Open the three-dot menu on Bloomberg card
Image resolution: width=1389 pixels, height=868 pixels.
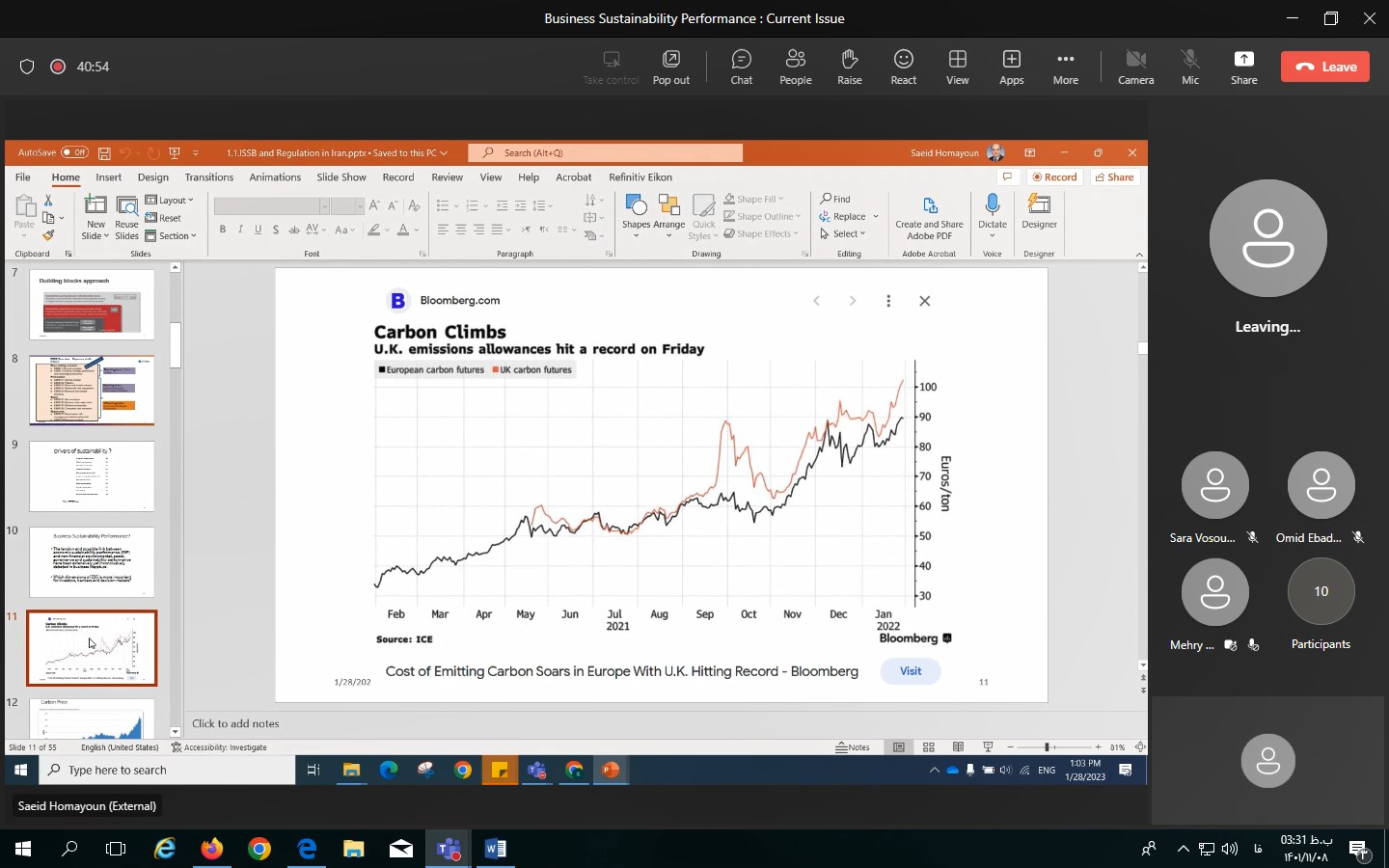pos(888,301)
